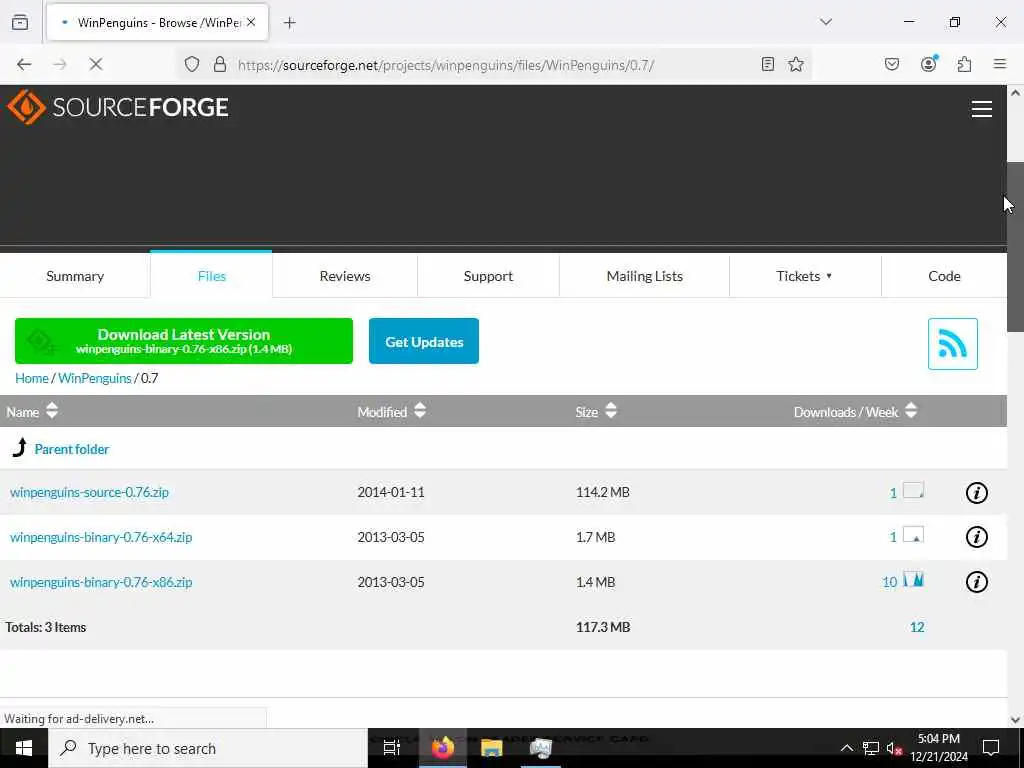Toggle reader view in address bar

[768, 64]
